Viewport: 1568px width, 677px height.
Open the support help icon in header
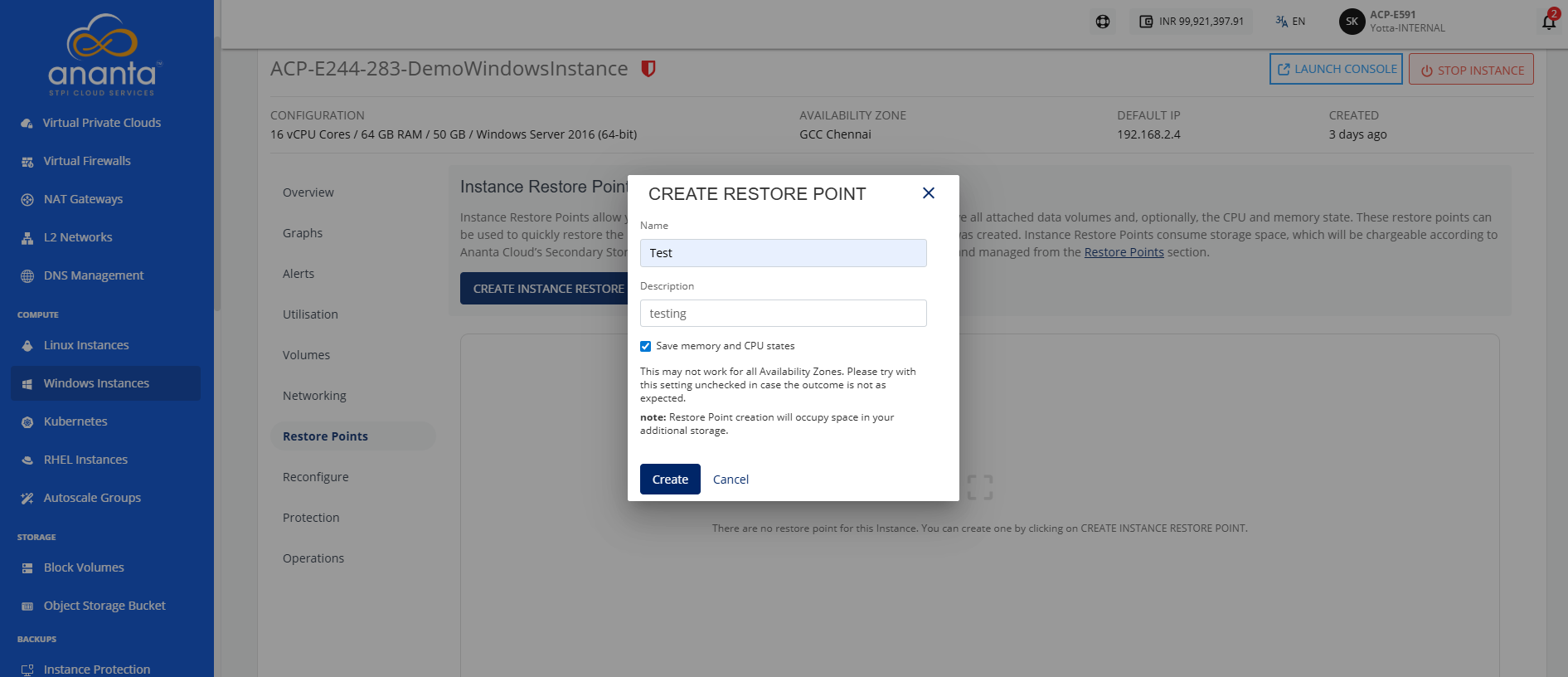point(1103,22)
